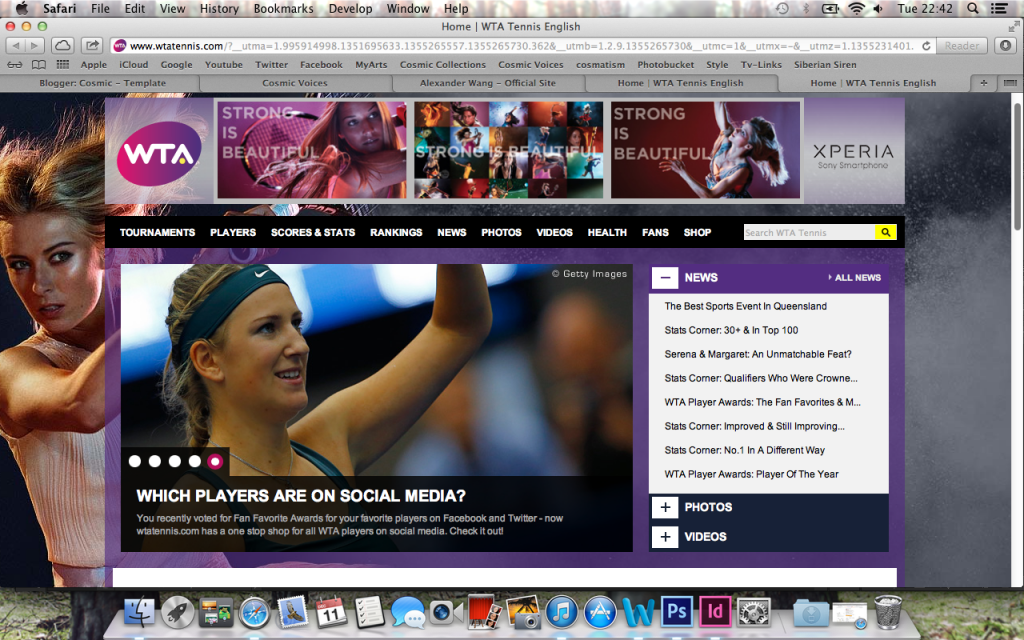Open Top Sites from the grid icon
Viewport: 1024px width, 640px height.
tap(63, 65)
